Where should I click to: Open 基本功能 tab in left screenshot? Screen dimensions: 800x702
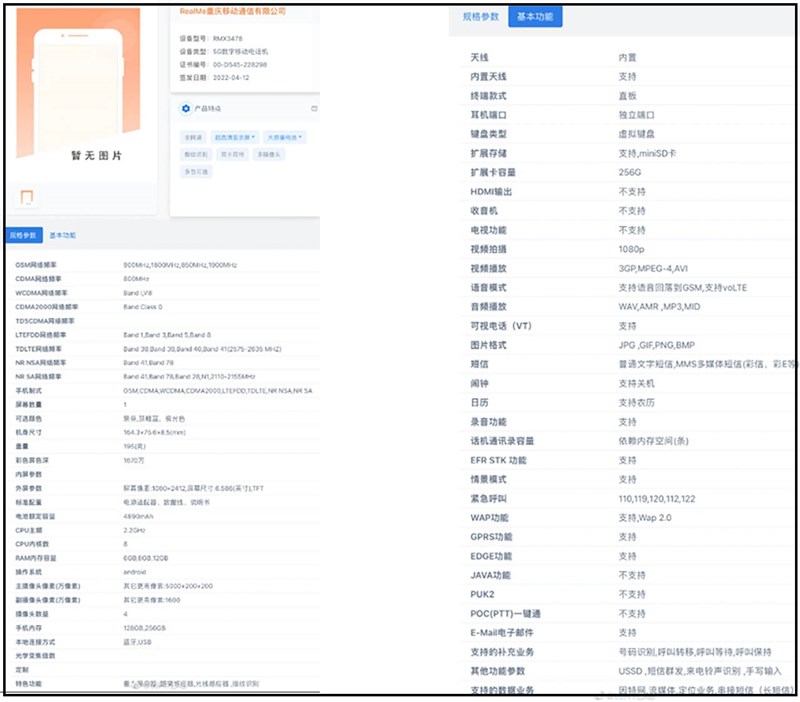(63, 235)
